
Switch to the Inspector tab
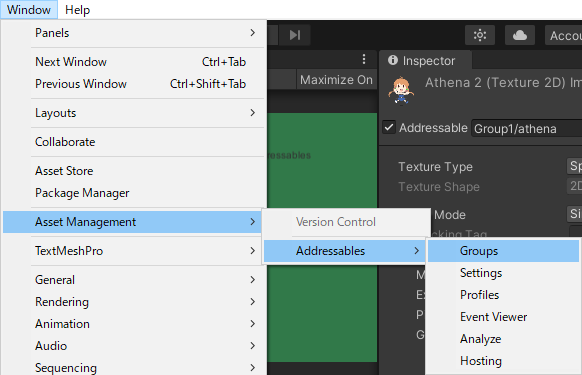pyautogui.click(x=425, y=61)
